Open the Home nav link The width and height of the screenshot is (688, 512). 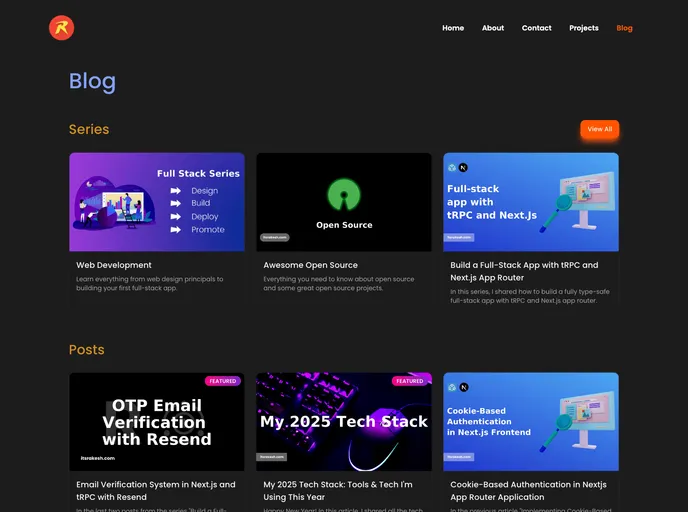pyautogui.click(x=453, y=28)
